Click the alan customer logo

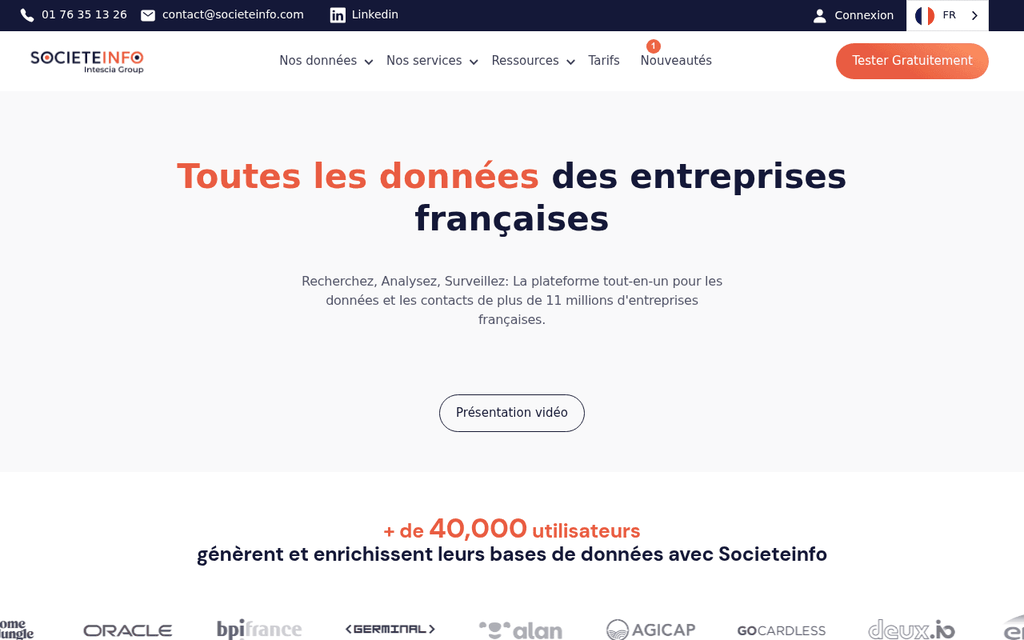(x=520, y=630)
